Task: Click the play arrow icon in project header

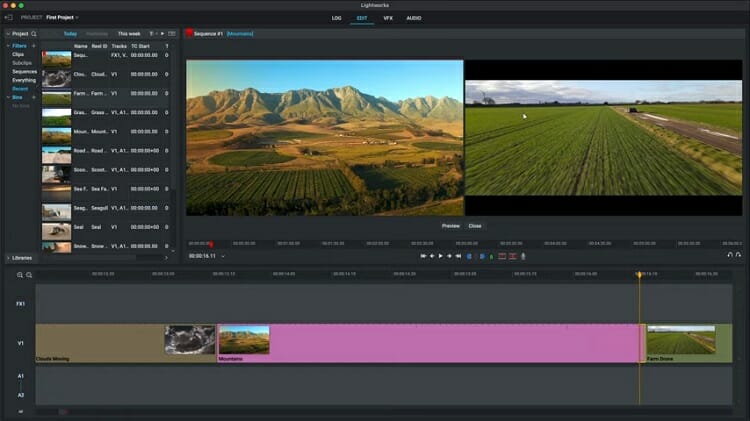Action: pyautogui.click(x=163, y=34)
